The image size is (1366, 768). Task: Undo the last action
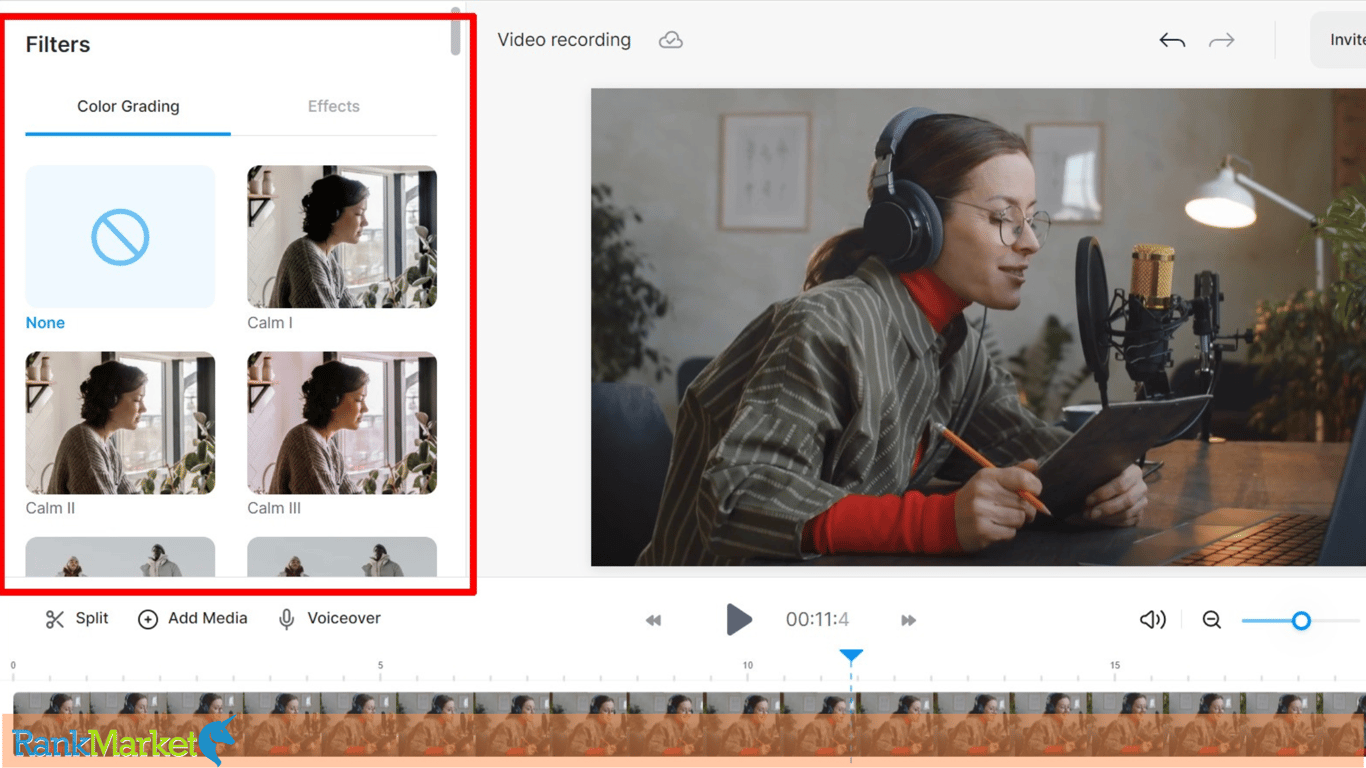tap(1172, 40)
